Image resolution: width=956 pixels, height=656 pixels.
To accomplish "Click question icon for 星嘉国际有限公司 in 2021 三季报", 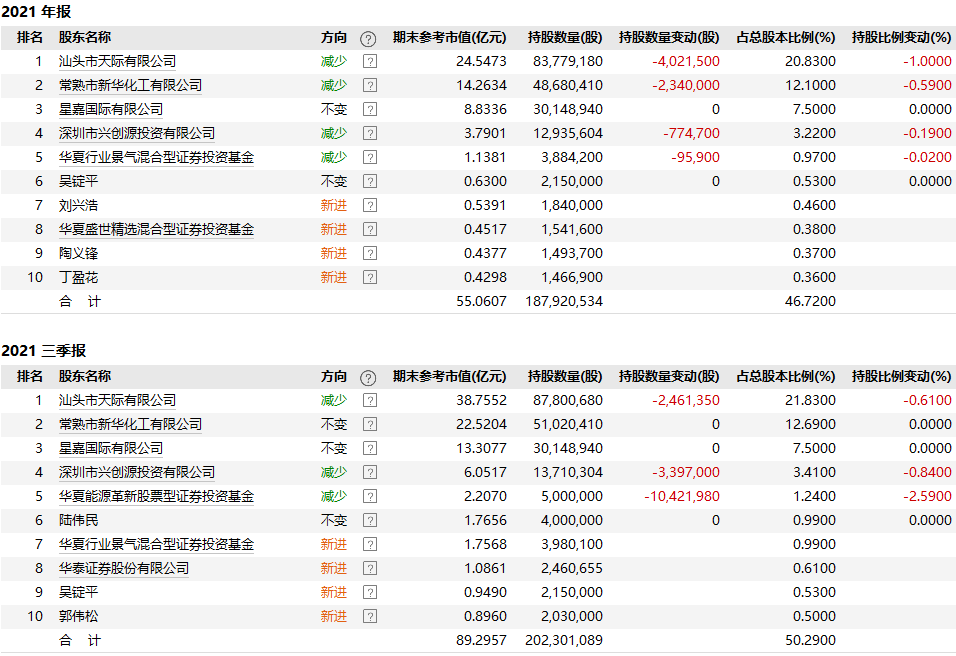I will (x=369, y=449).
